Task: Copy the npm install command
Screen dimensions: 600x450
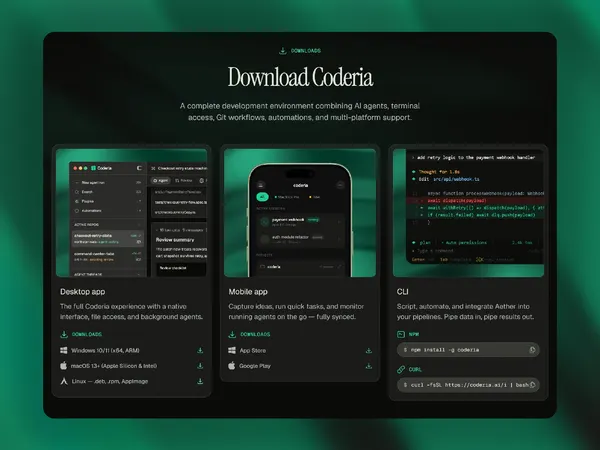Action: [532, 350]
